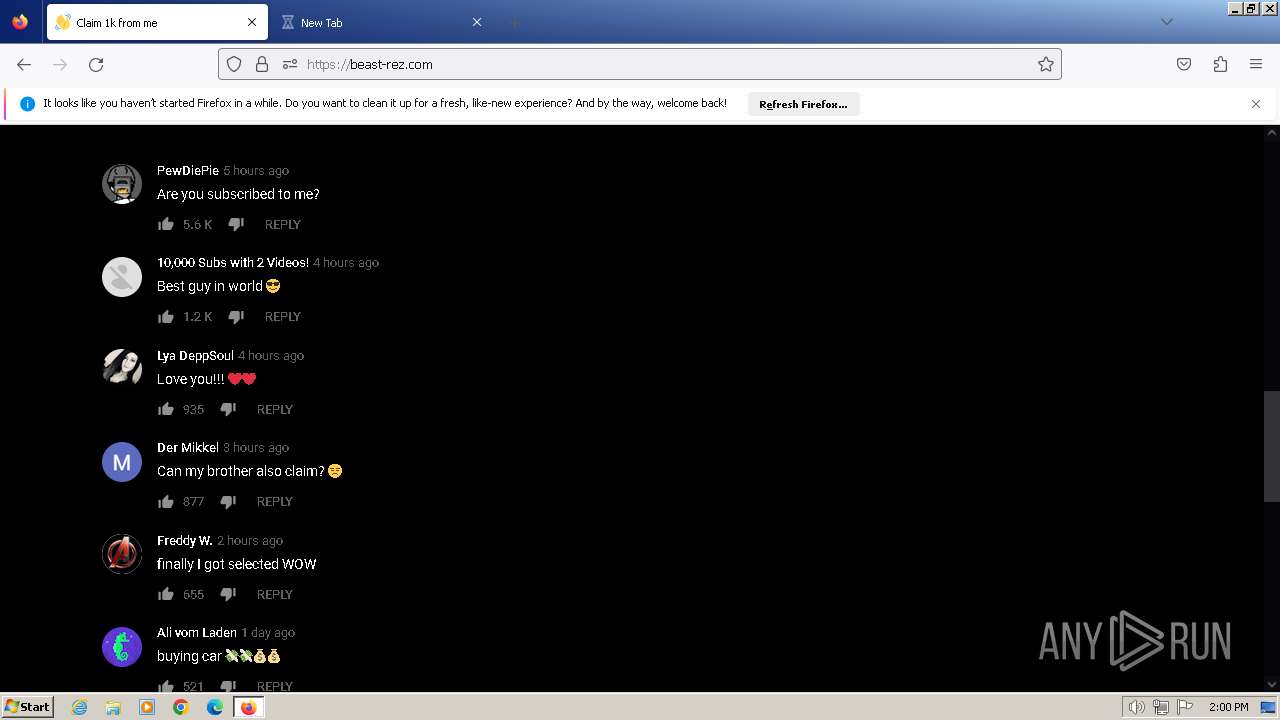1280x720 pixels.
Task: Dismiss the Firefox refresh notification
Action: pos(1256,104)
